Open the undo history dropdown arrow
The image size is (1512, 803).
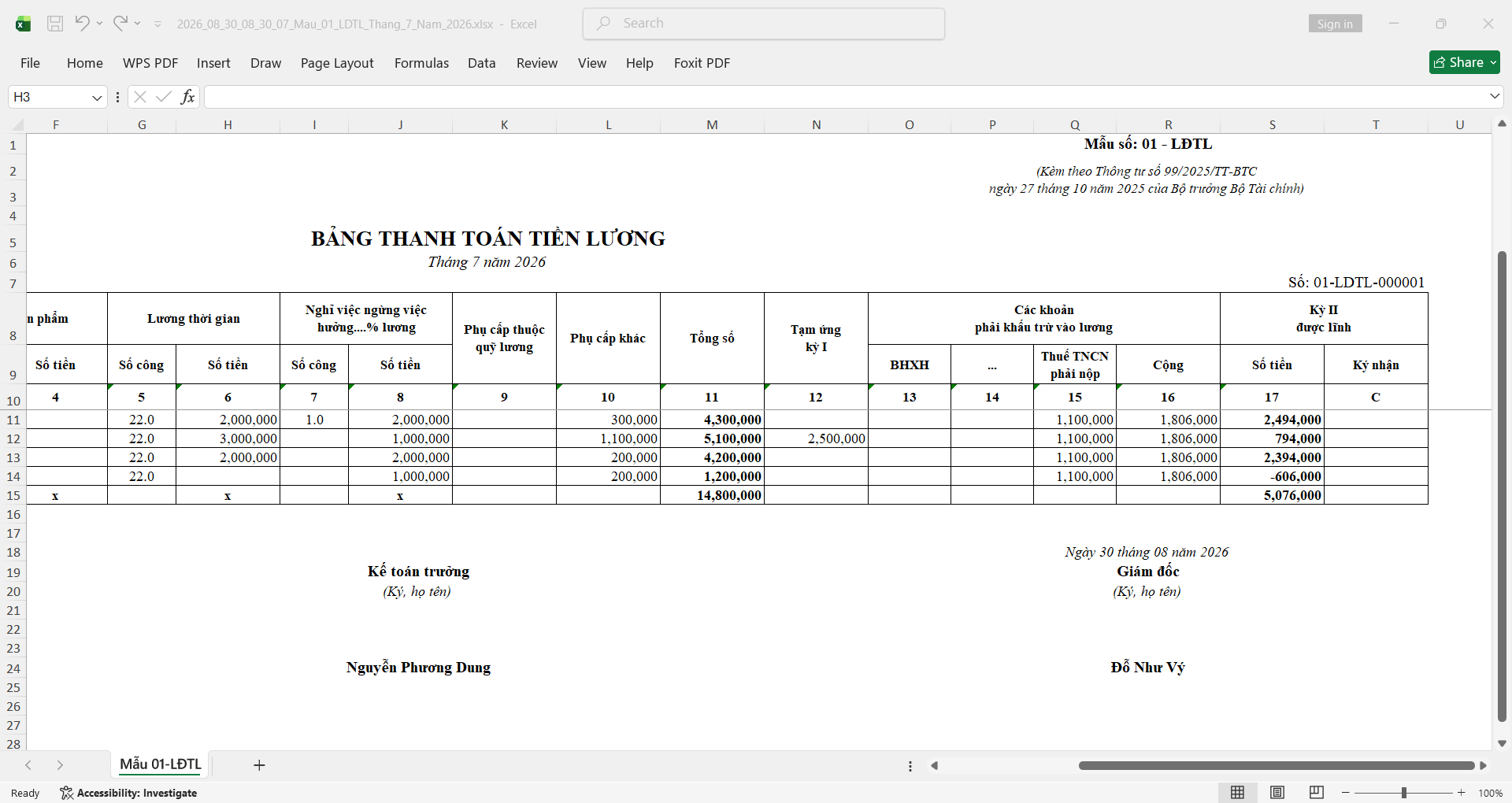99,24
